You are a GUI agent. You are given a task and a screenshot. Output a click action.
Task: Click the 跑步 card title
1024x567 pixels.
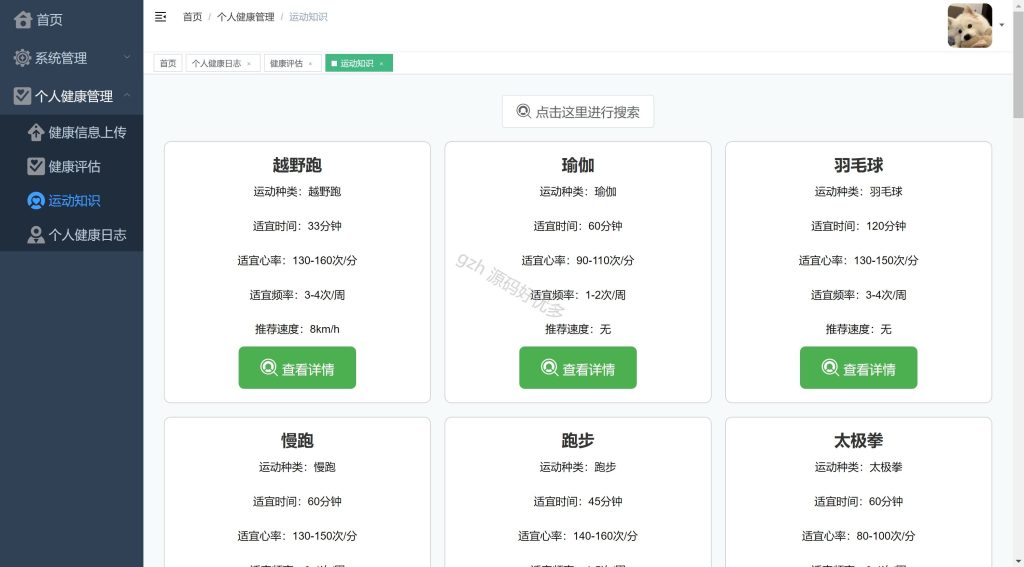(578, 440)
